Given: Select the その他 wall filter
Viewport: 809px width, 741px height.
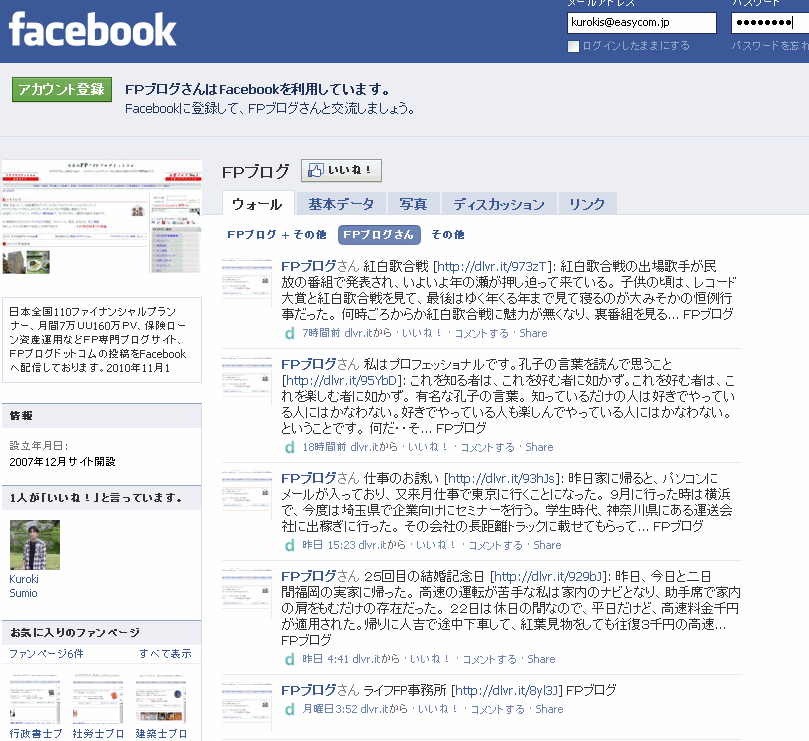Looking at the screenshot, I should click(x=447, y=235).
